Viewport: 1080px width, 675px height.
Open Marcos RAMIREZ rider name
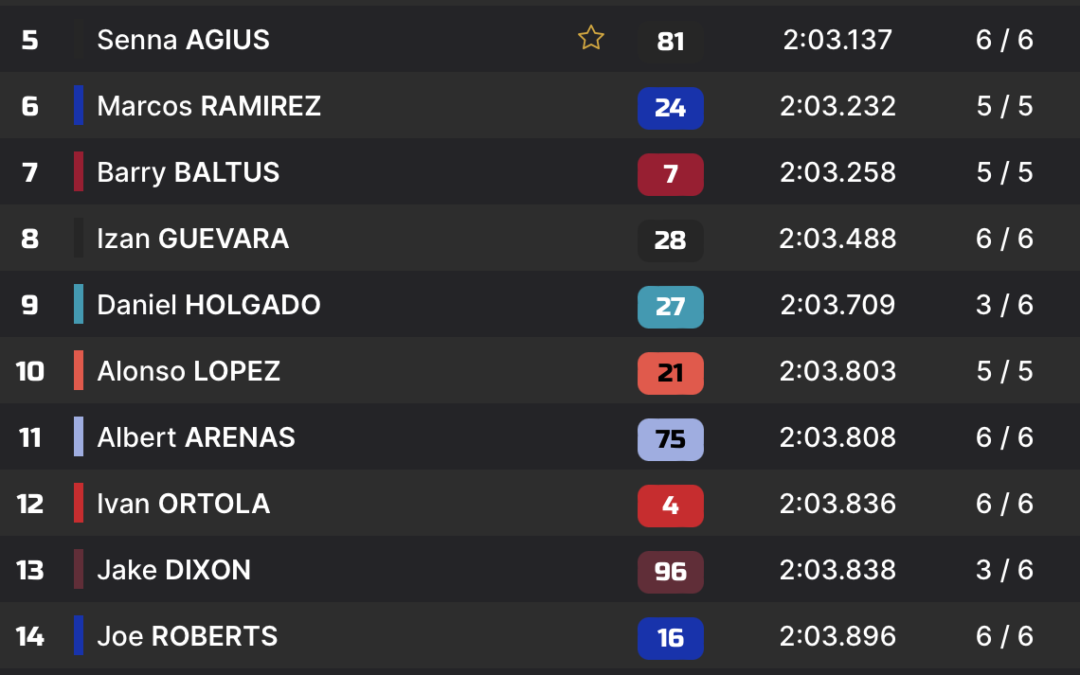click(x=209, y=106)
